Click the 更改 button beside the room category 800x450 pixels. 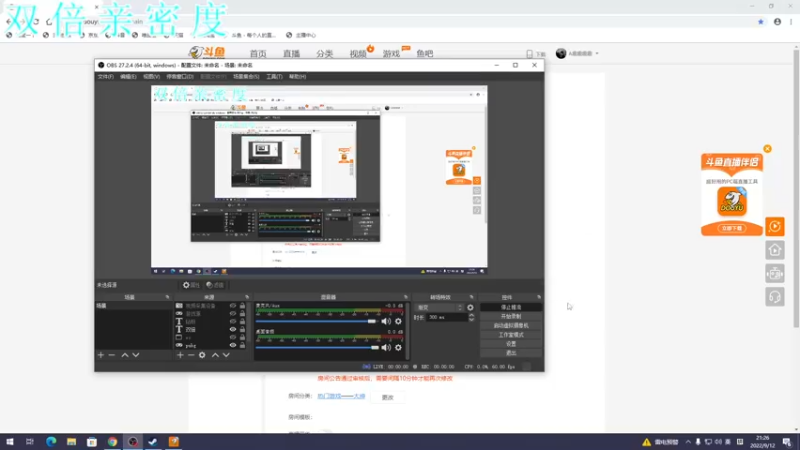tap(388, 397)
